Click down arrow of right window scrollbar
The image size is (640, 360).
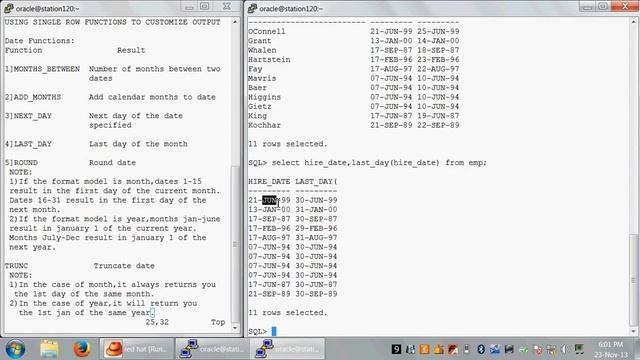point(633,331)
